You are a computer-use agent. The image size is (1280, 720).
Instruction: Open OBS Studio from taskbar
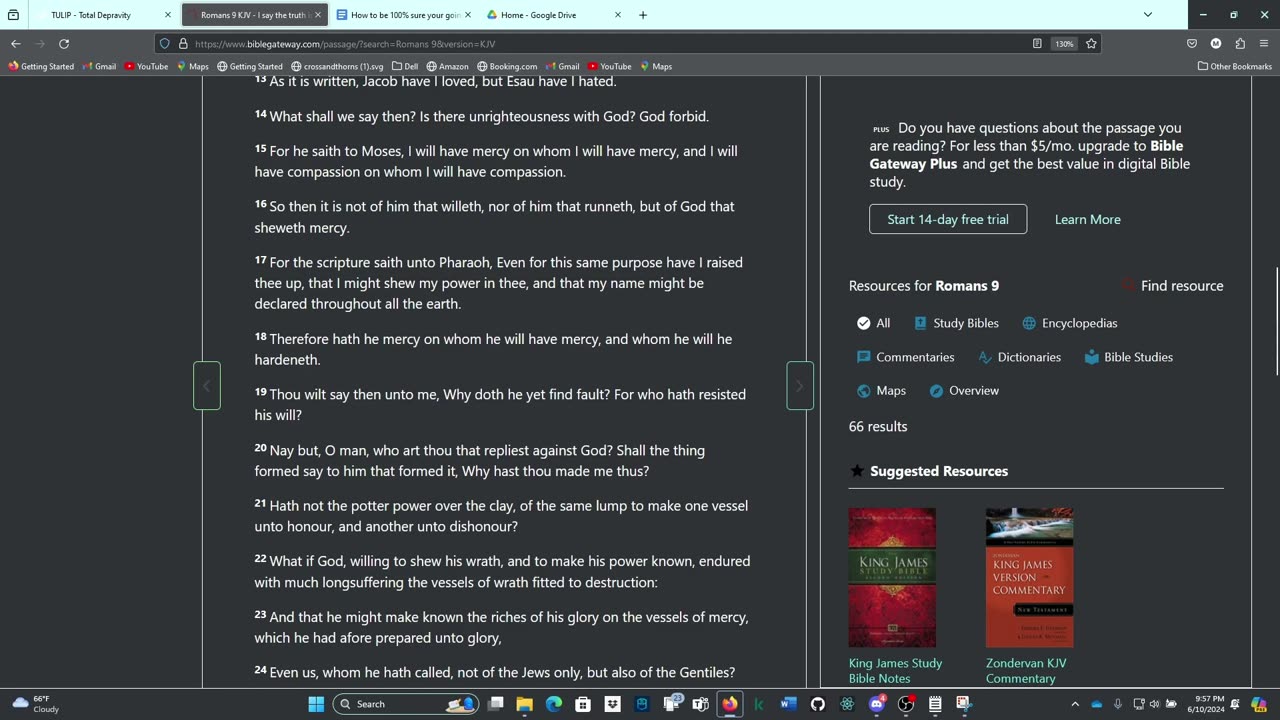906,704
